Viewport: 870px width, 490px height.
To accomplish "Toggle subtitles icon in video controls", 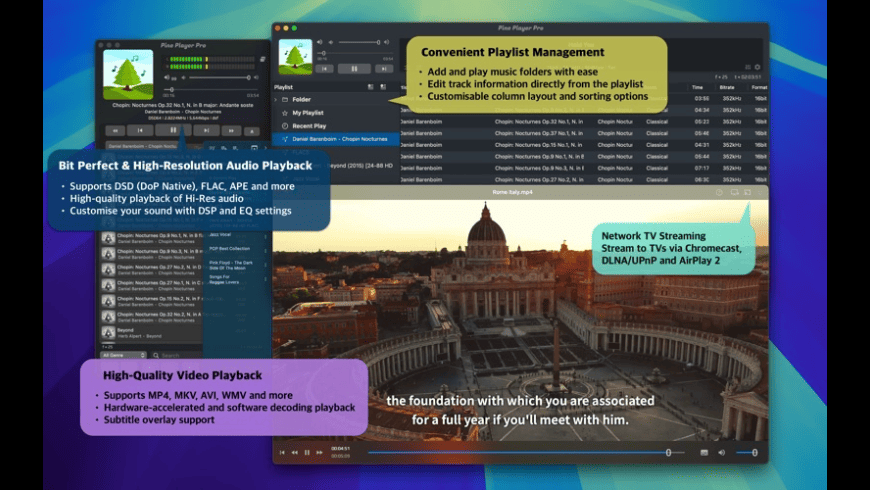I will tap(704, 452).
